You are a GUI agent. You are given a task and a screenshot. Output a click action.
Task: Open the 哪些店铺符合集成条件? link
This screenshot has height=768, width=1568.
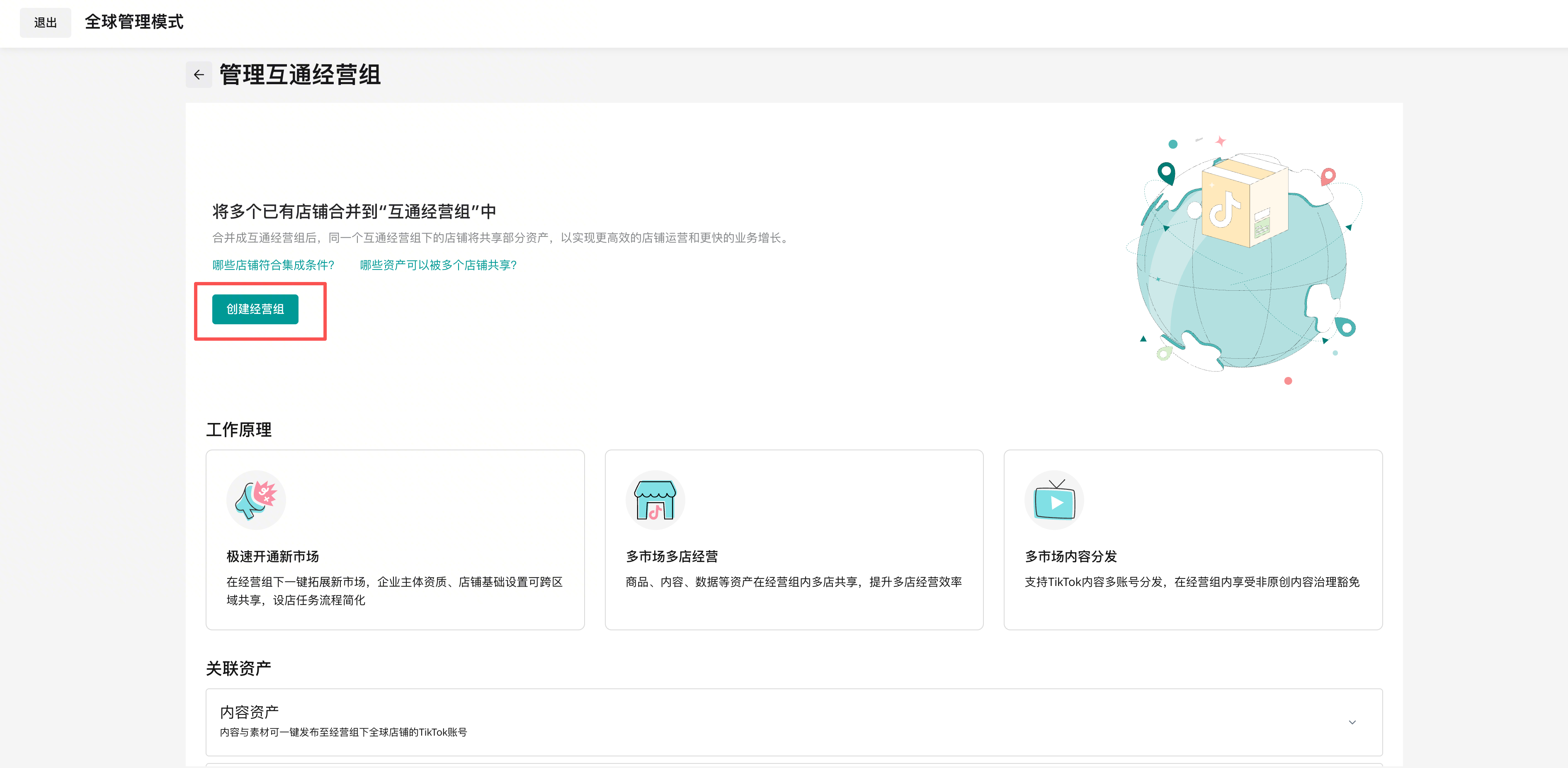tap(273, 265)
